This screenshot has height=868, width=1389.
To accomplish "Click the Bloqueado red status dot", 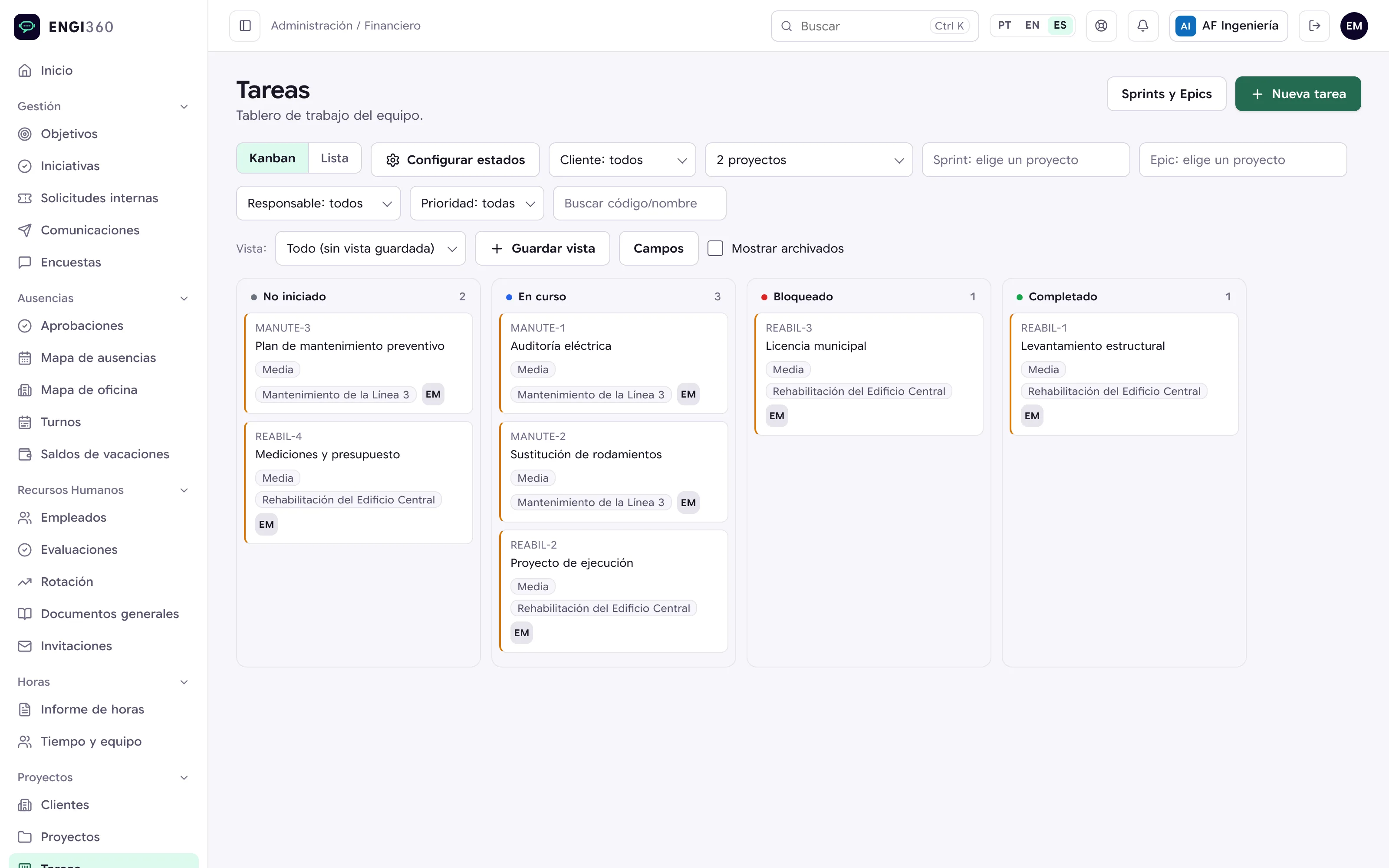I will tap(764, 297).
